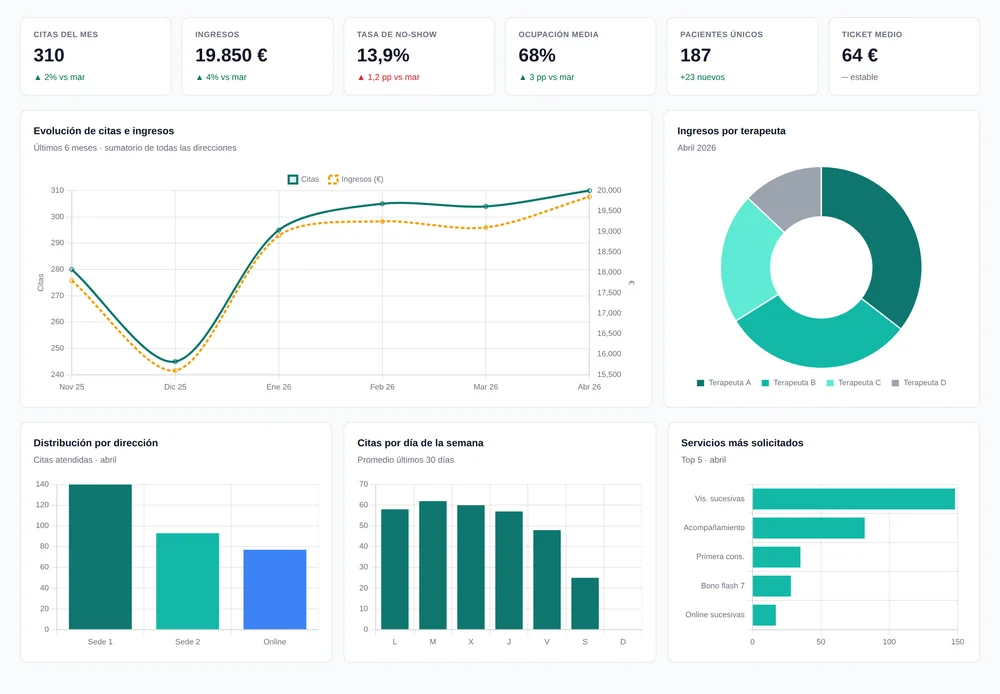Toggle the Citas legend series
Viewport: 1000px width, 694px height.
304,179
